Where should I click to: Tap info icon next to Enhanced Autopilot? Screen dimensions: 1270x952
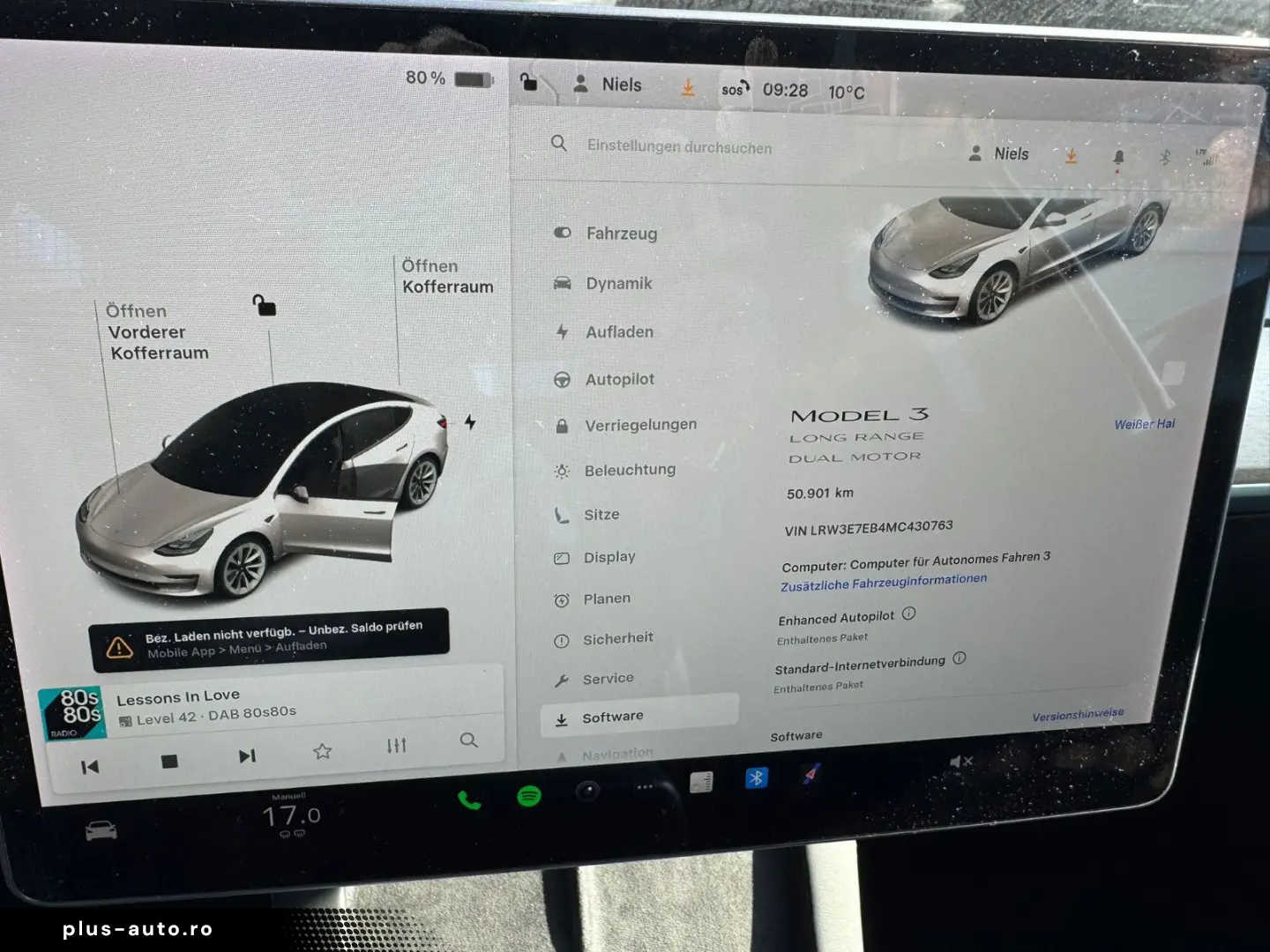(x=909, y=614)
